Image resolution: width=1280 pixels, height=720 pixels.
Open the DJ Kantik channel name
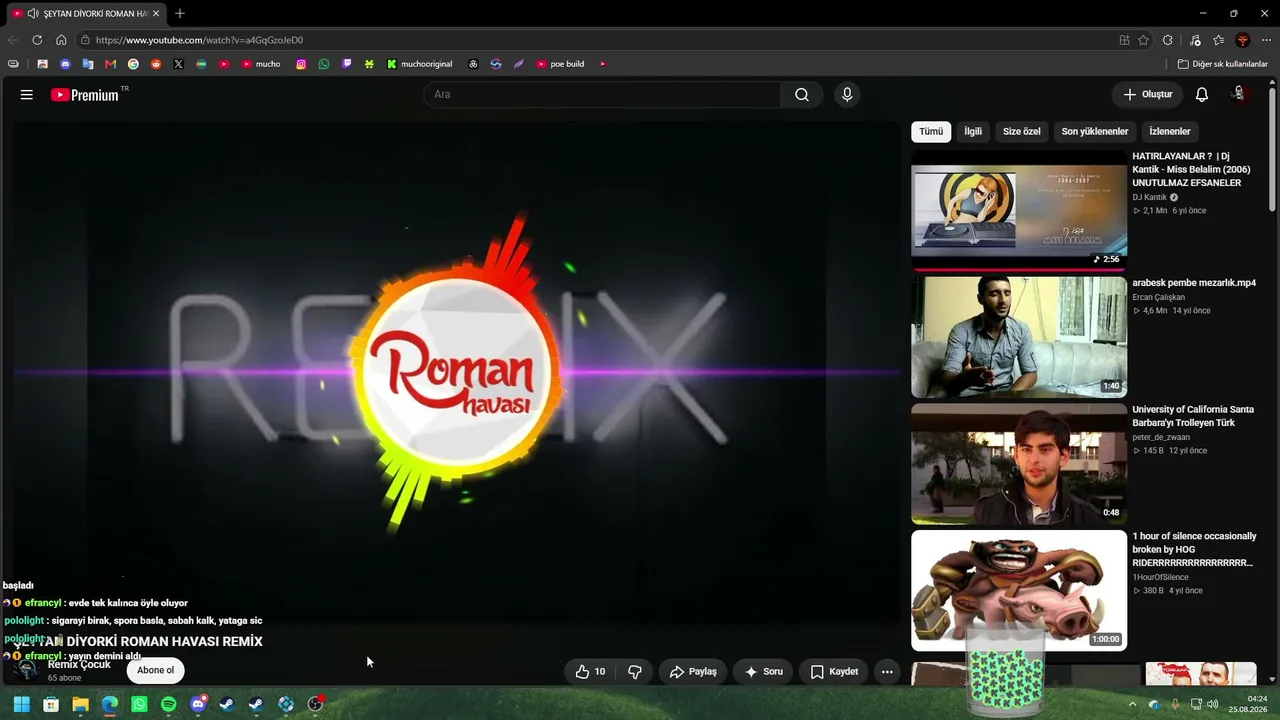1149,197
